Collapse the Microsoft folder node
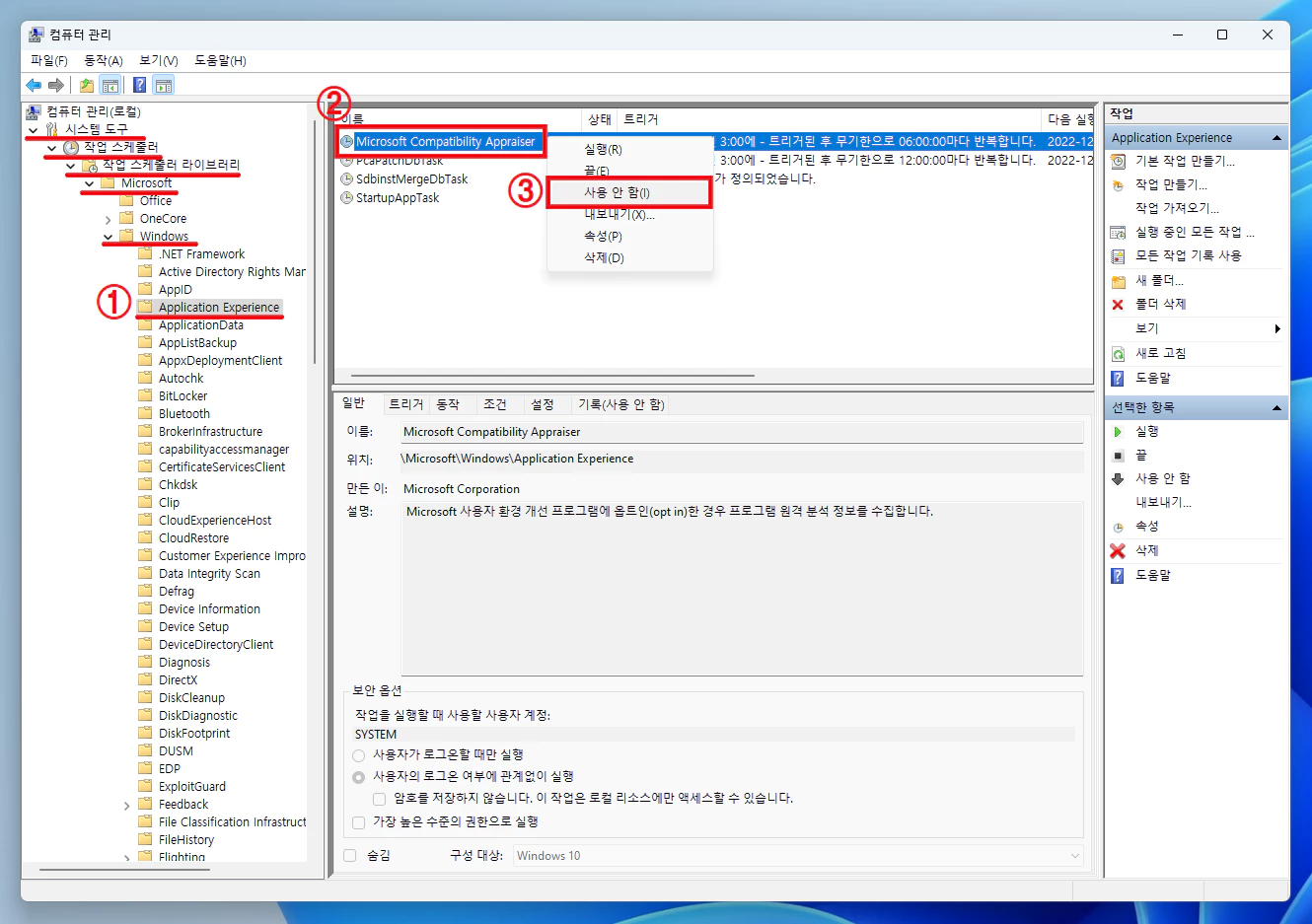Screen dimensions: 1312x924 (89, 182)
